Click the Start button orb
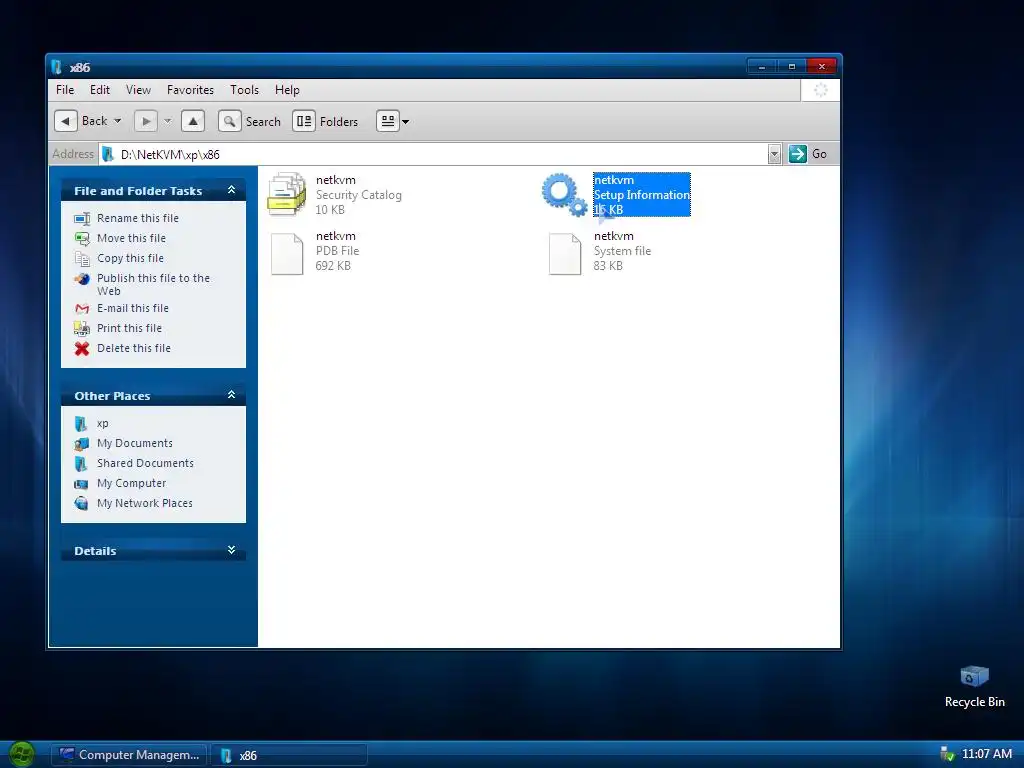 pos(22,754)
